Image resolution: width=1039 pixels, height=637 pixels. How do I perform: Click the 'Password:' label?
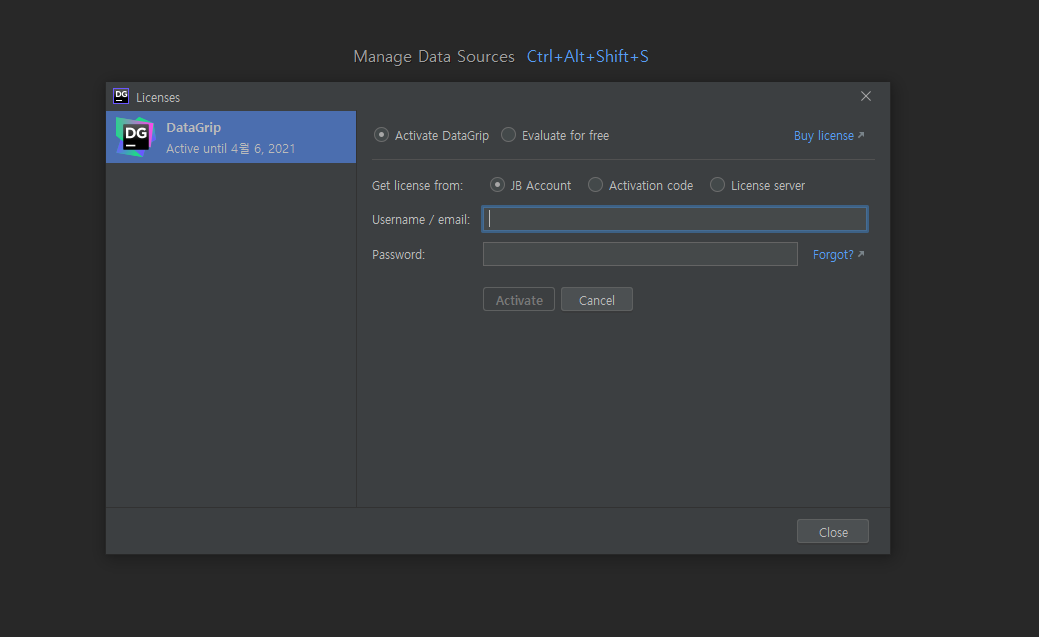398,255
